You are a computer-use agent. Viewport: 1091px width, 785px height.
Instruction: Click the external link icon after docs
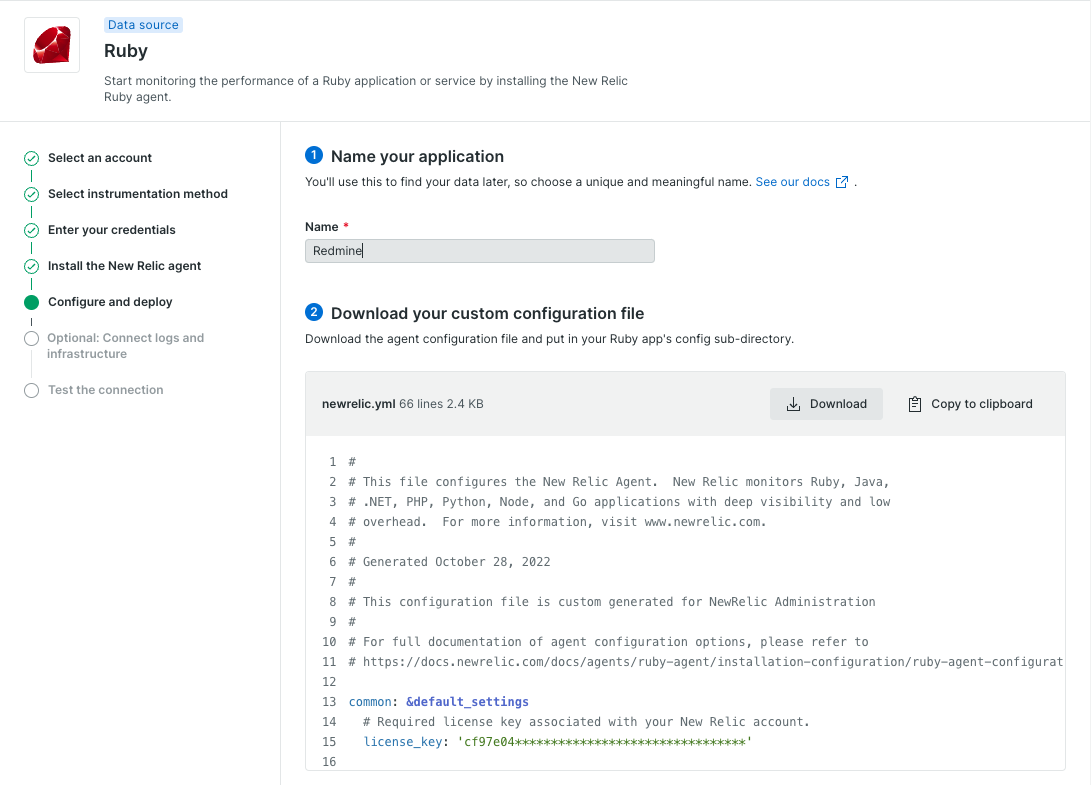pyautogui.click(x=842, y=182)
